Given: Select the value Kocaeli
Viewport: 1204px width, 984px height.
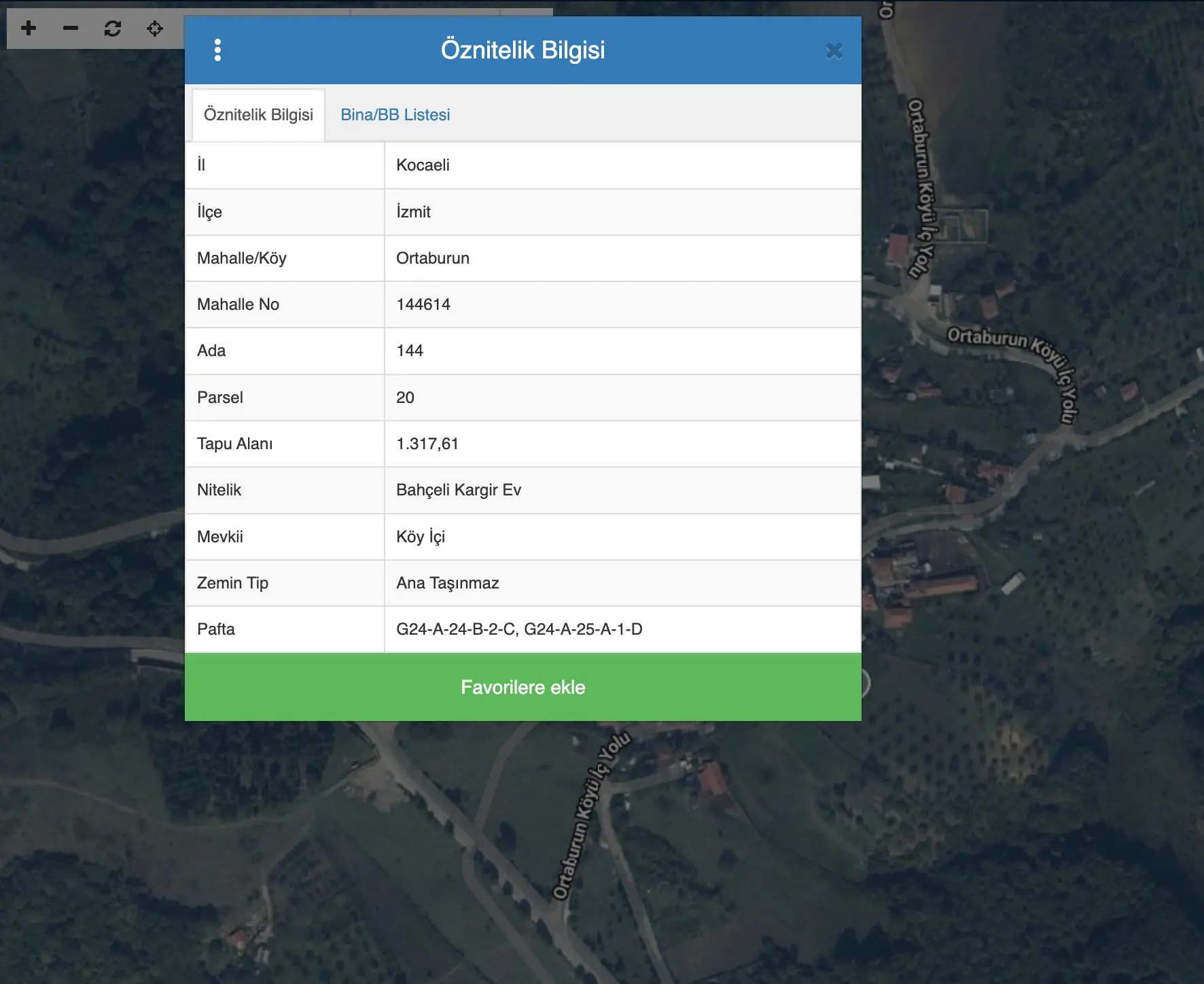Looking at the screenshot, I should (423, 165).
